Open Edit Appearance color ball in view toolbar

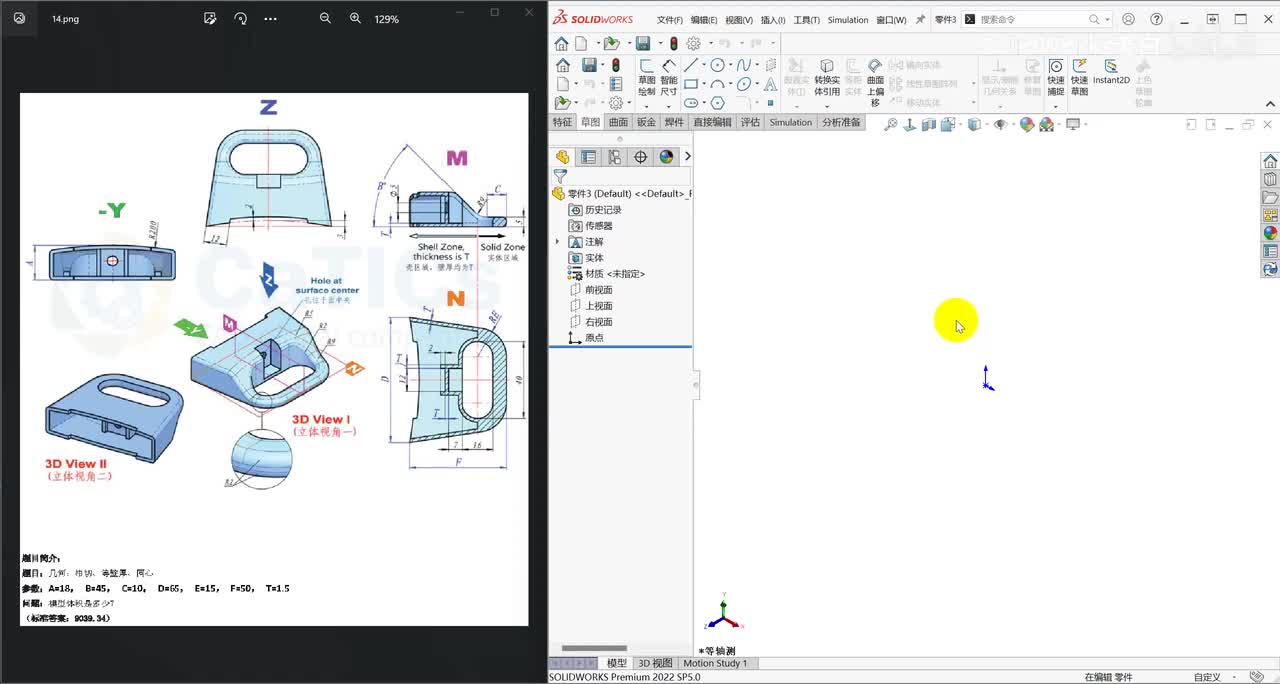click(1026, 124)
